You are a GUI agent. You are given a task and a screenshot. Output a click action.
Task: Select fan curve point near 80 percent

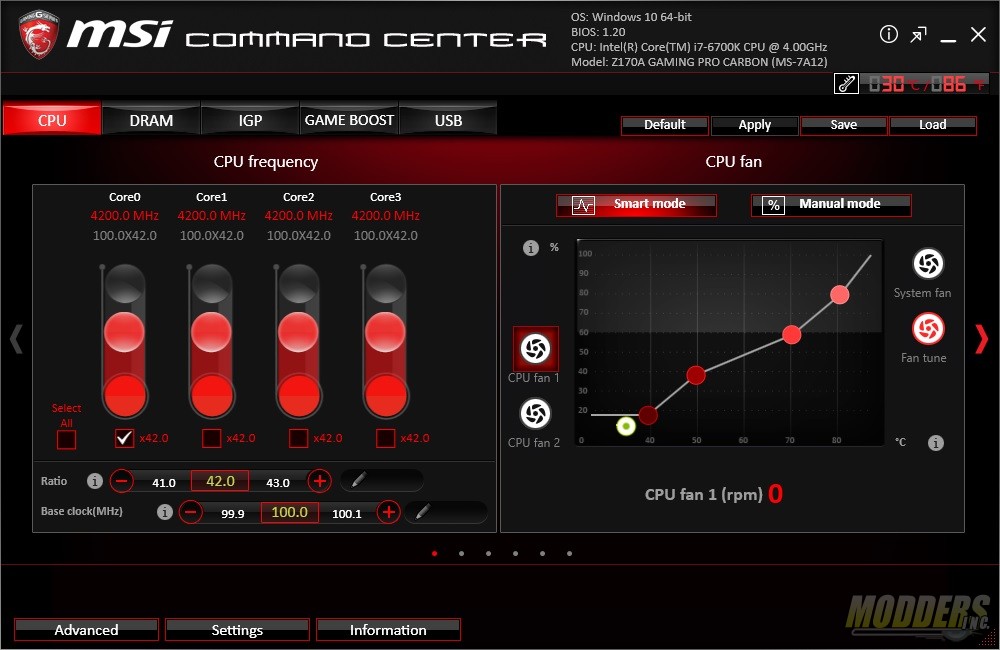click(x=840, y=295)
